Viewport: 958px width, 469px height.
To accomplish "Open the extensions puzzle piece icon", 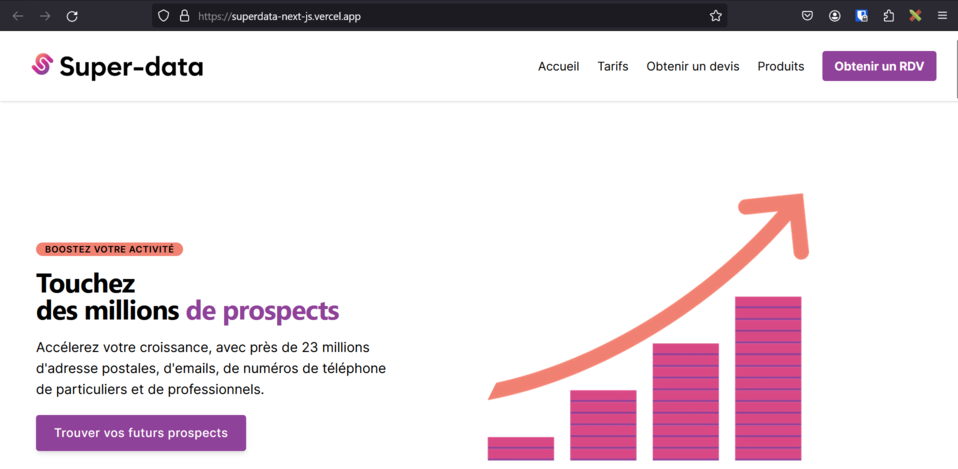I will coord(889,16).
